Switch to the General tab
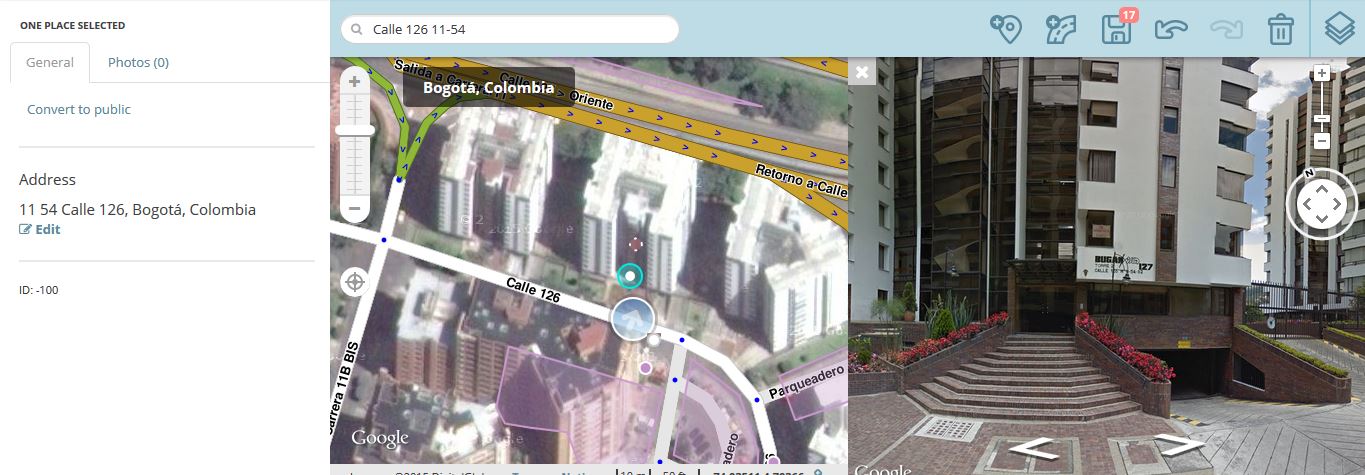The image size is (1365, 475). (50, 62)
